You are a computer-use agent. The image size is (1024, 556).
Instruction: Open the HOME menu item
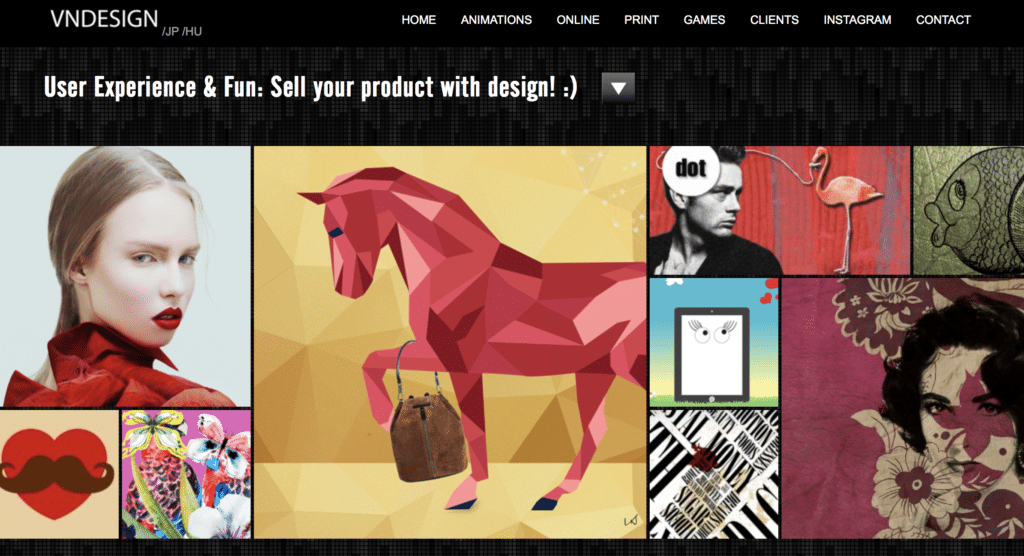(419, 20)
